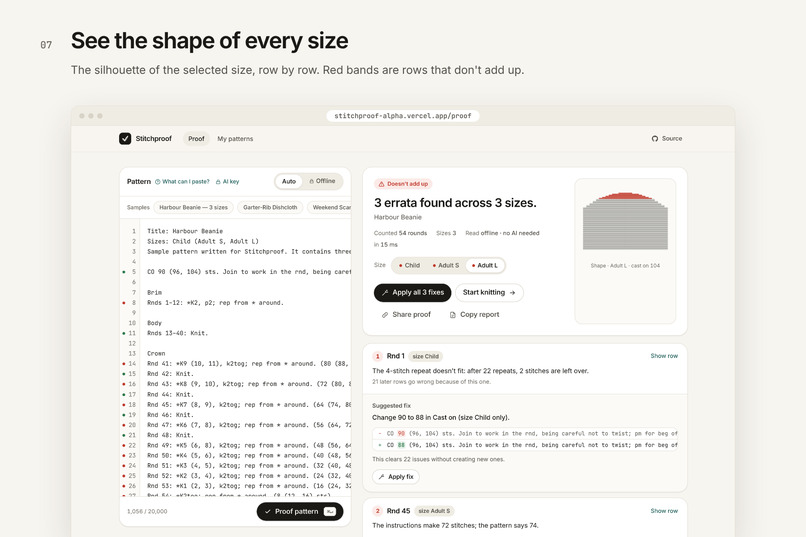806x537 pixels.
Task: Click the 'size Child' tag on Rnd 1
Action: click(x=426, y=356)
